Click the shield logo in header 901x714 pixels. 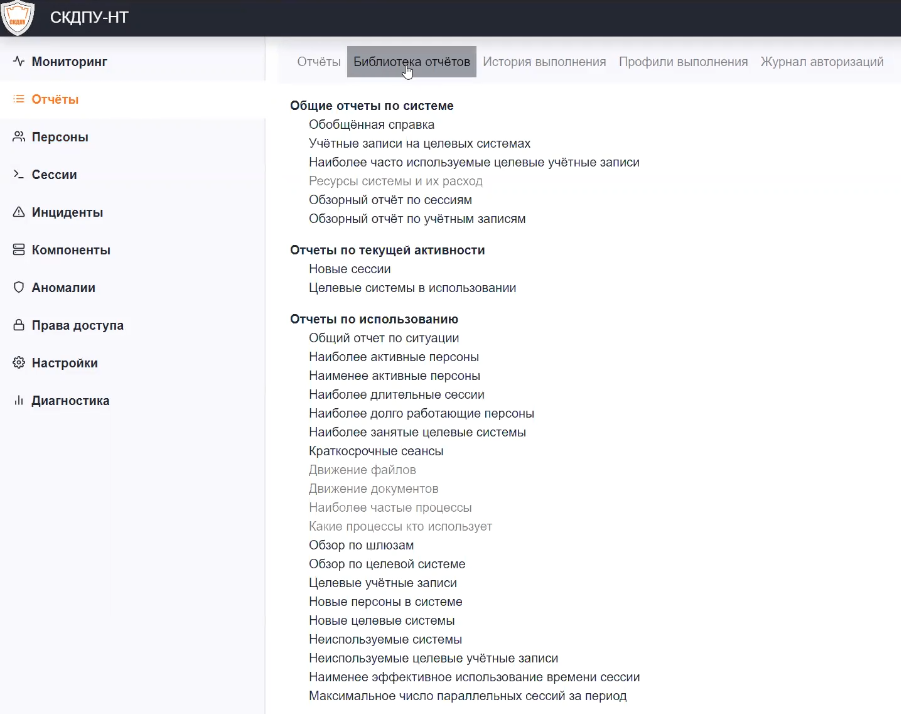pos(19,17)
